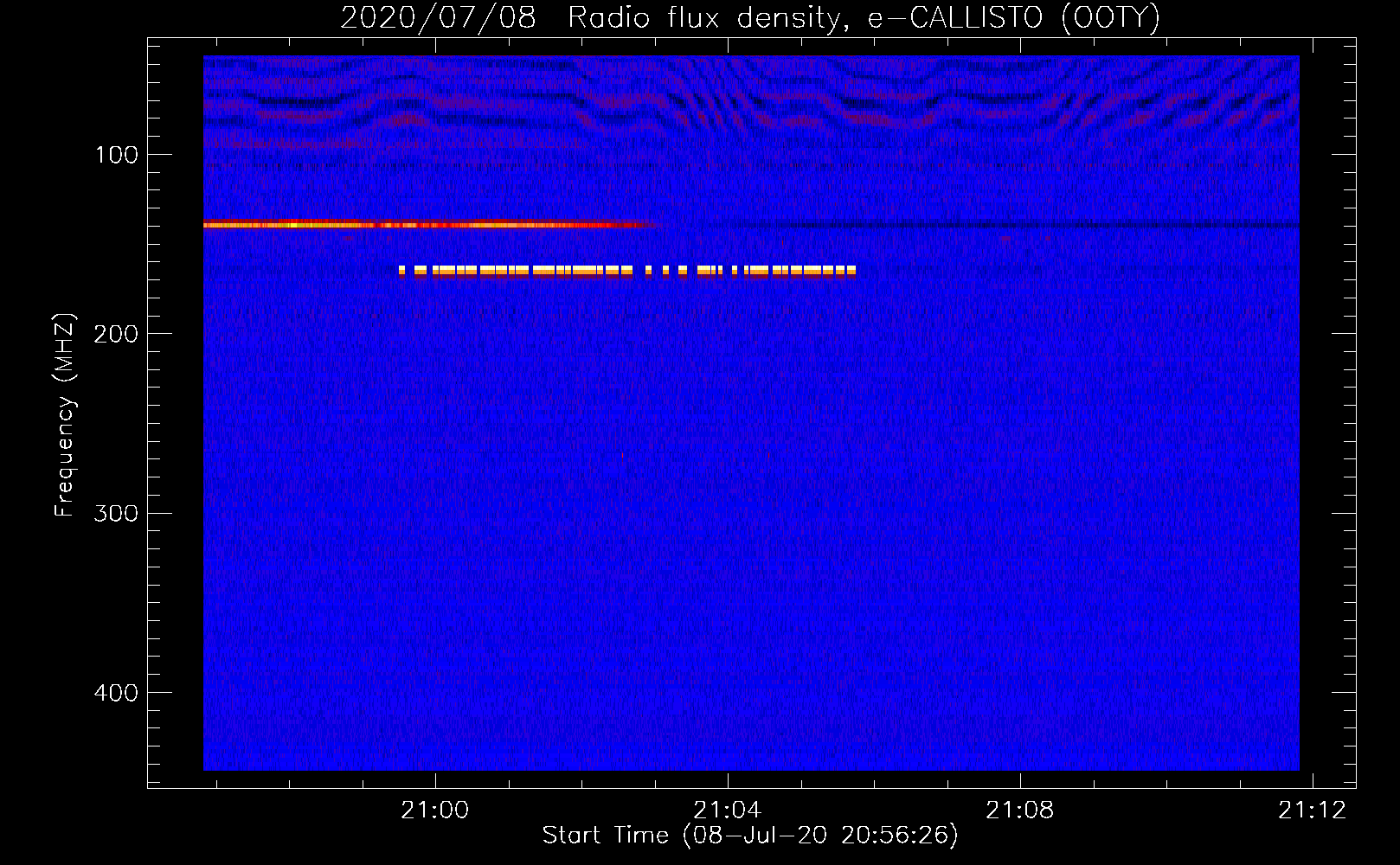Click the 400 frequency tick label
The height and width of the screenshot is (865, 1400).
[x=116, y=693]
